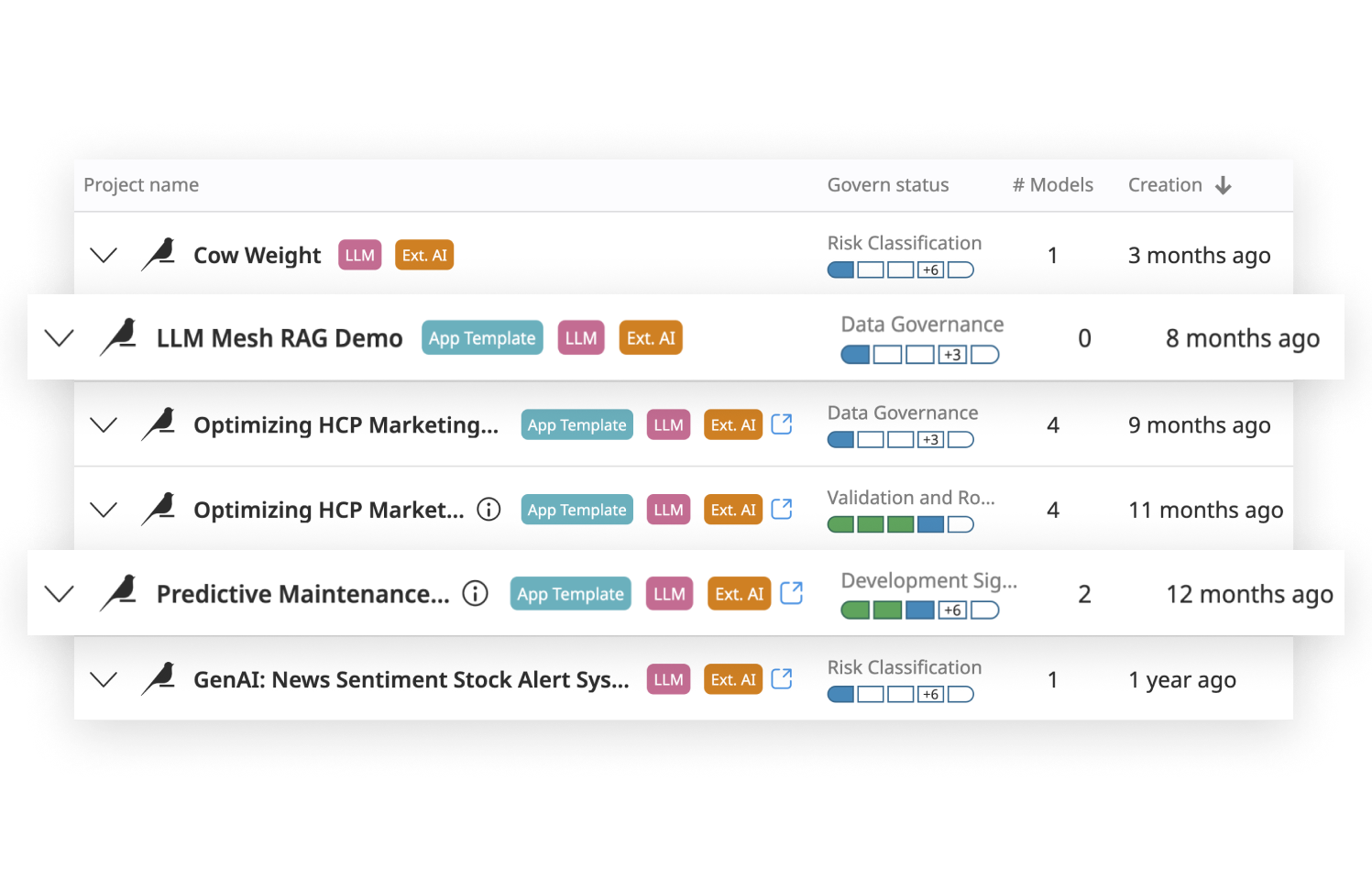
Task: Expand the GenAI News Sentiment row
Action: pos(104,679)
